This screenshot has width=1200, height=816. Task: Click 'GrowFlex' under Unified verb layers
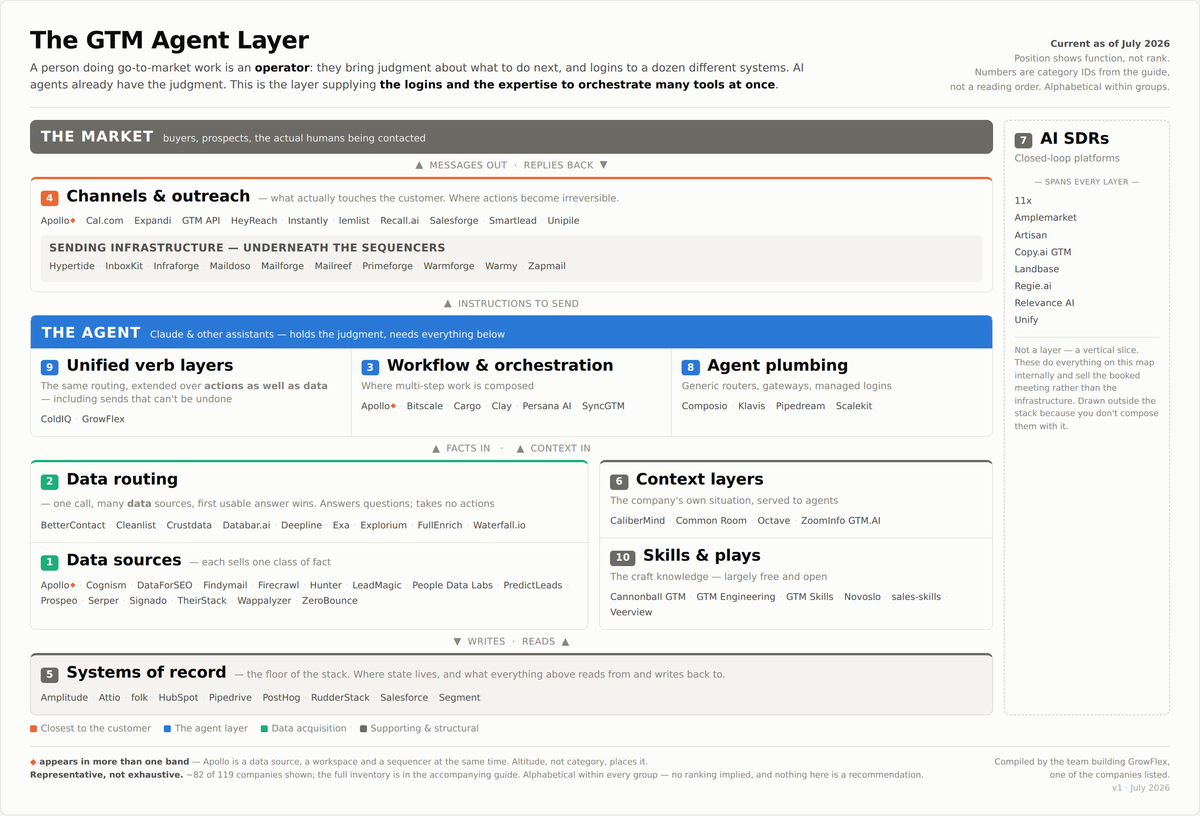103,420
